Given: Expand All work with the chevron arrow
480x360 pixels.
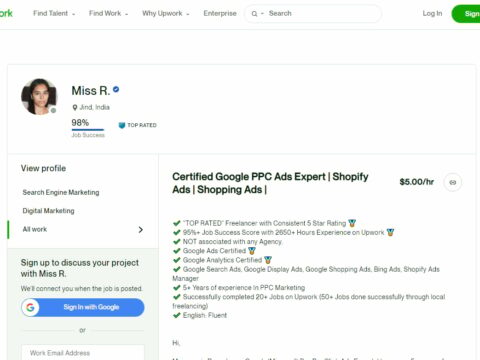Looking at the screenshot, I should pyautogui.click(x=141, y=229).
